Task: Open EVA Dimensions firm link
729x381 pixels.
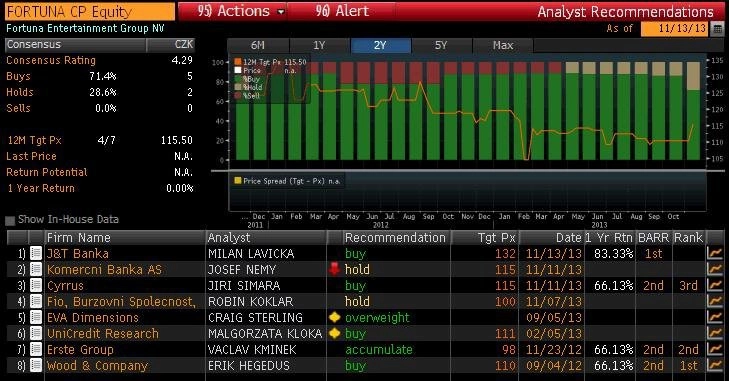Action: tap(93, 318)
